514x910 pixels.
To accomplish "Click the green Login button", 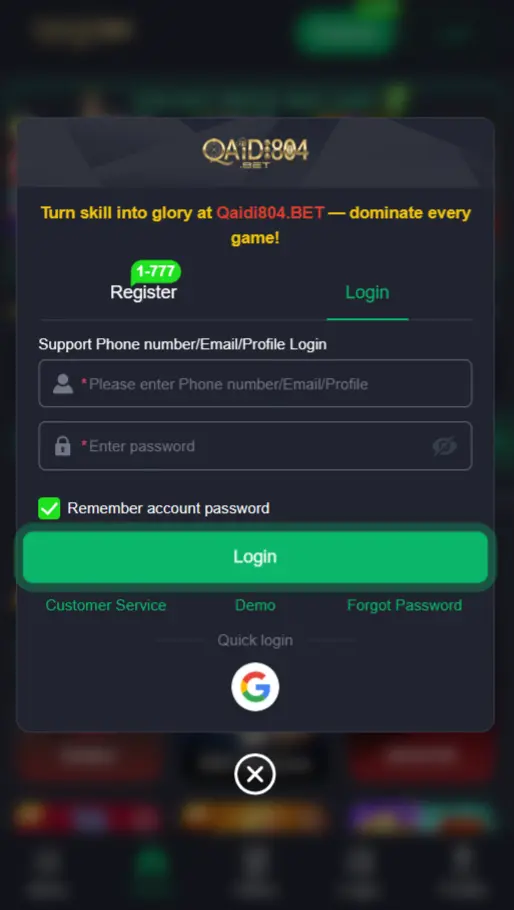I will click(255, 557).
